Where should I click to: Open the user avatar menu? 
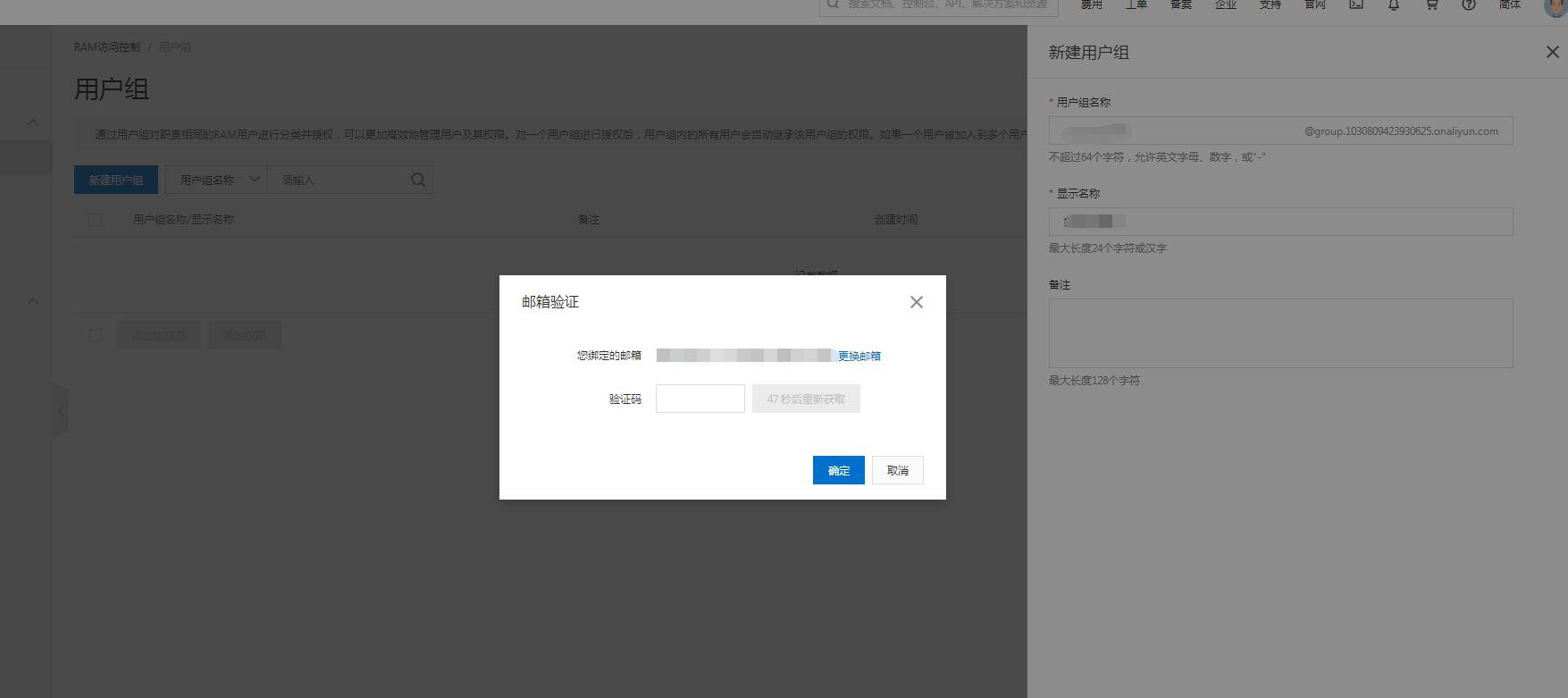(1555, 5)
